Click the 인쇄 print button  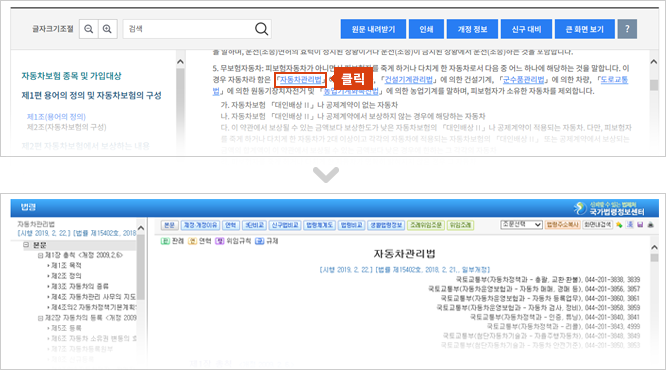click(426, 29)
